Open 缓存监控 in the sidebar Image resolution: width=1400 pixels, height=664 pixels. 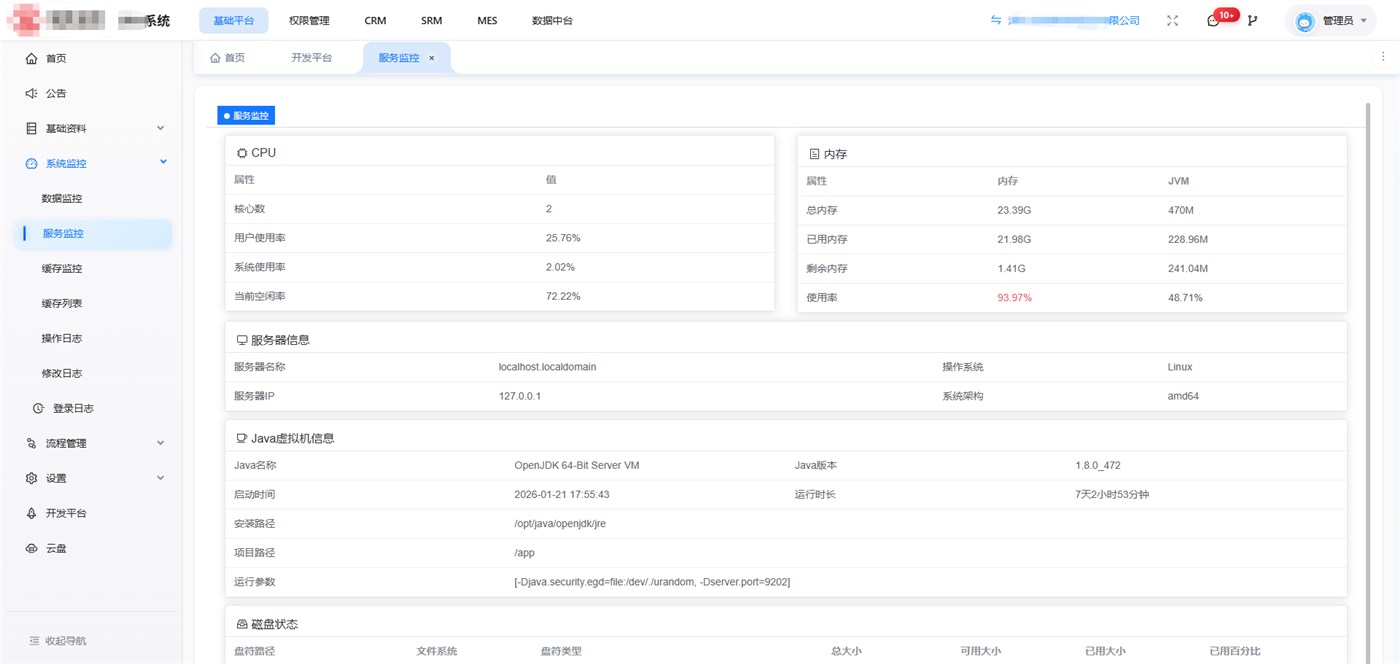tap(62, 269)
